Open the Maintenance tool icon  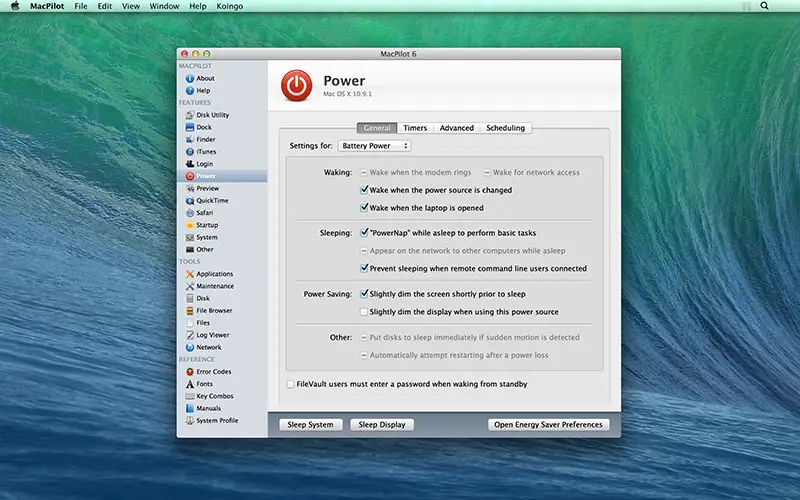click(190, 286)
